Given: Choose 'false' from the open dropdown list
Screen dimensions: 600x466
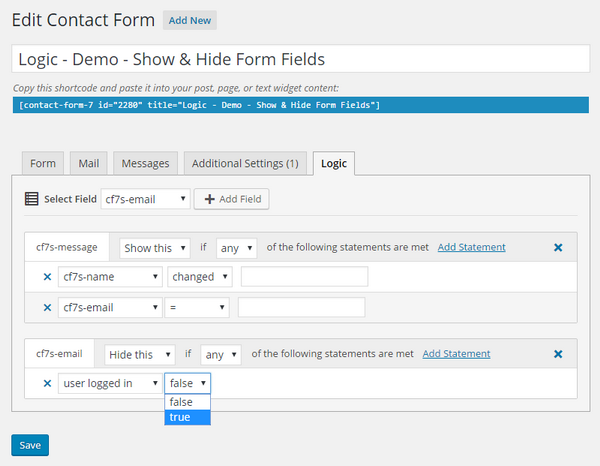Looking at the screenshot, I should pyautogui.click(x=187, y=402).
